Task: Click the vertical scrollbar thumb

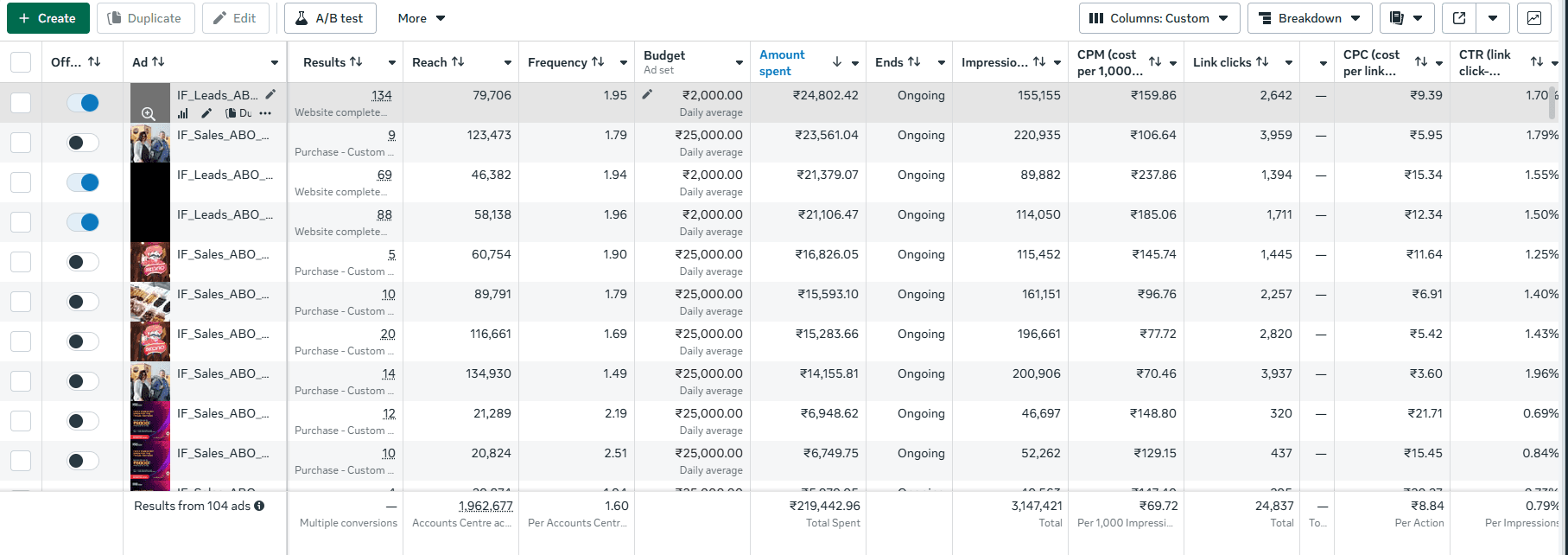Action: coord(1554,104)
